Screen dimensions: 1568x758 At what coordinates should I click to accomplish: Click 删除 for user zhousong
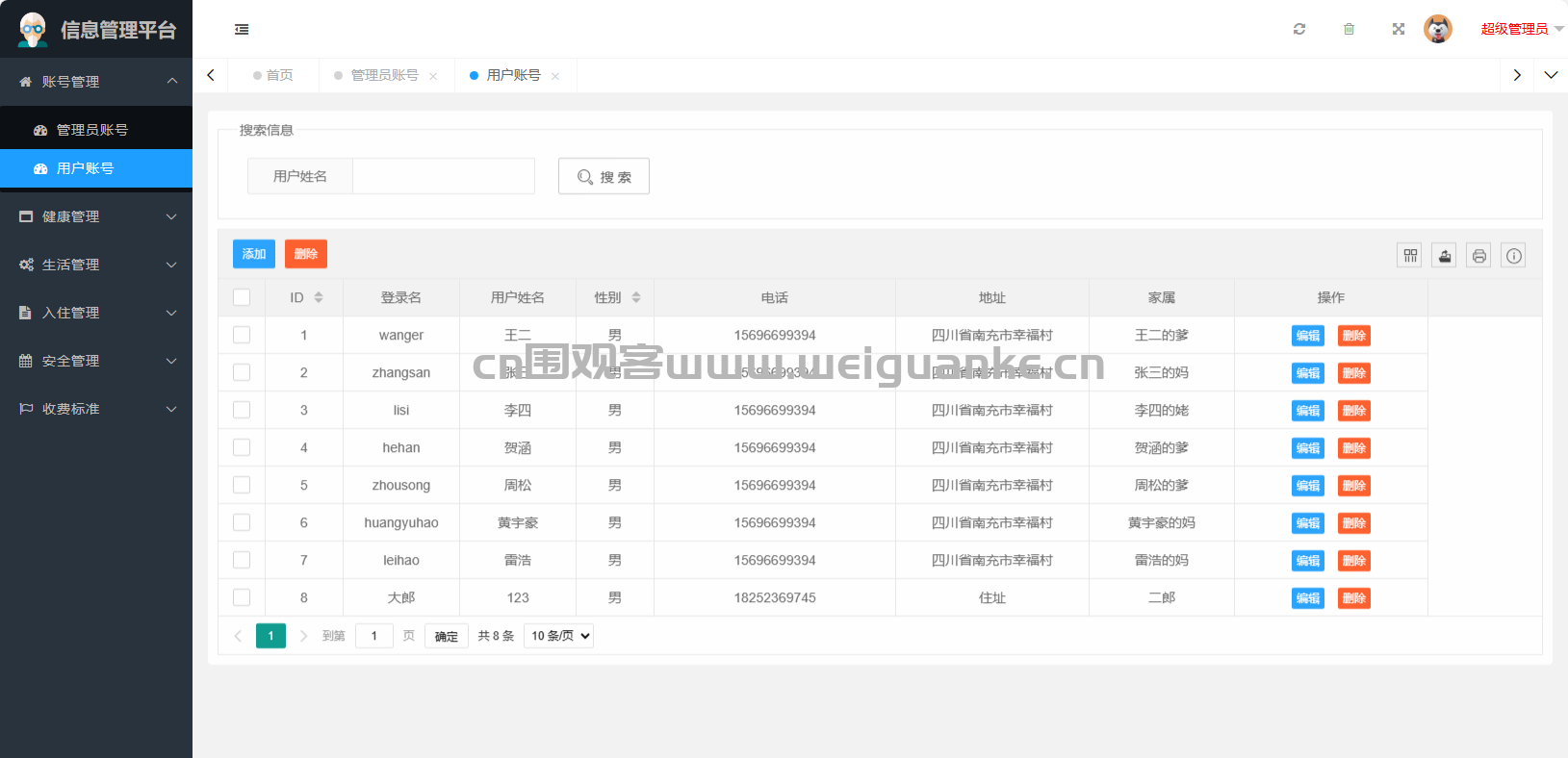(x=1354, y=486)
